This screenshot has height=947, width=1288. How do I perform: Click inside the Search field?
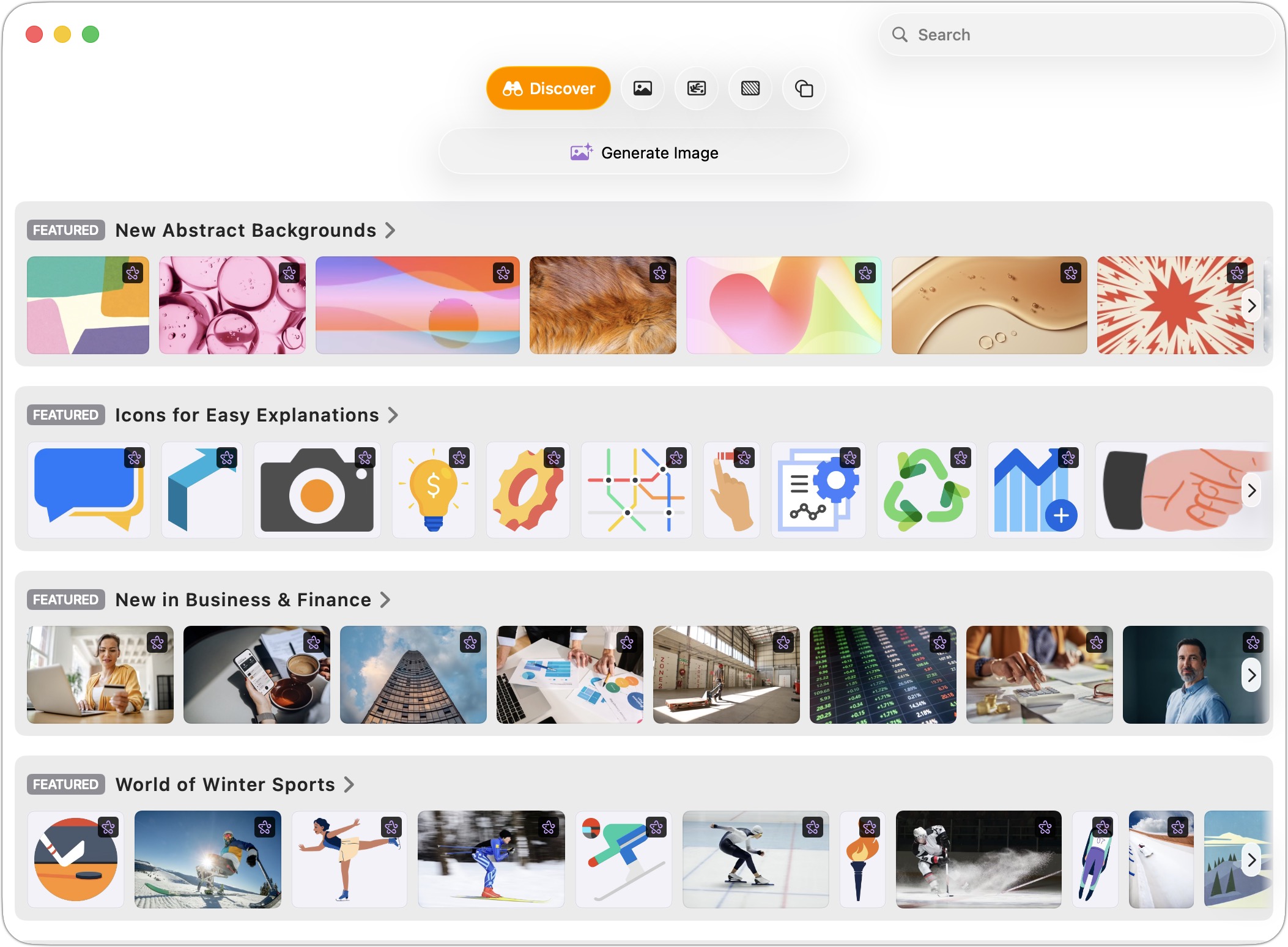point(1040,34)
